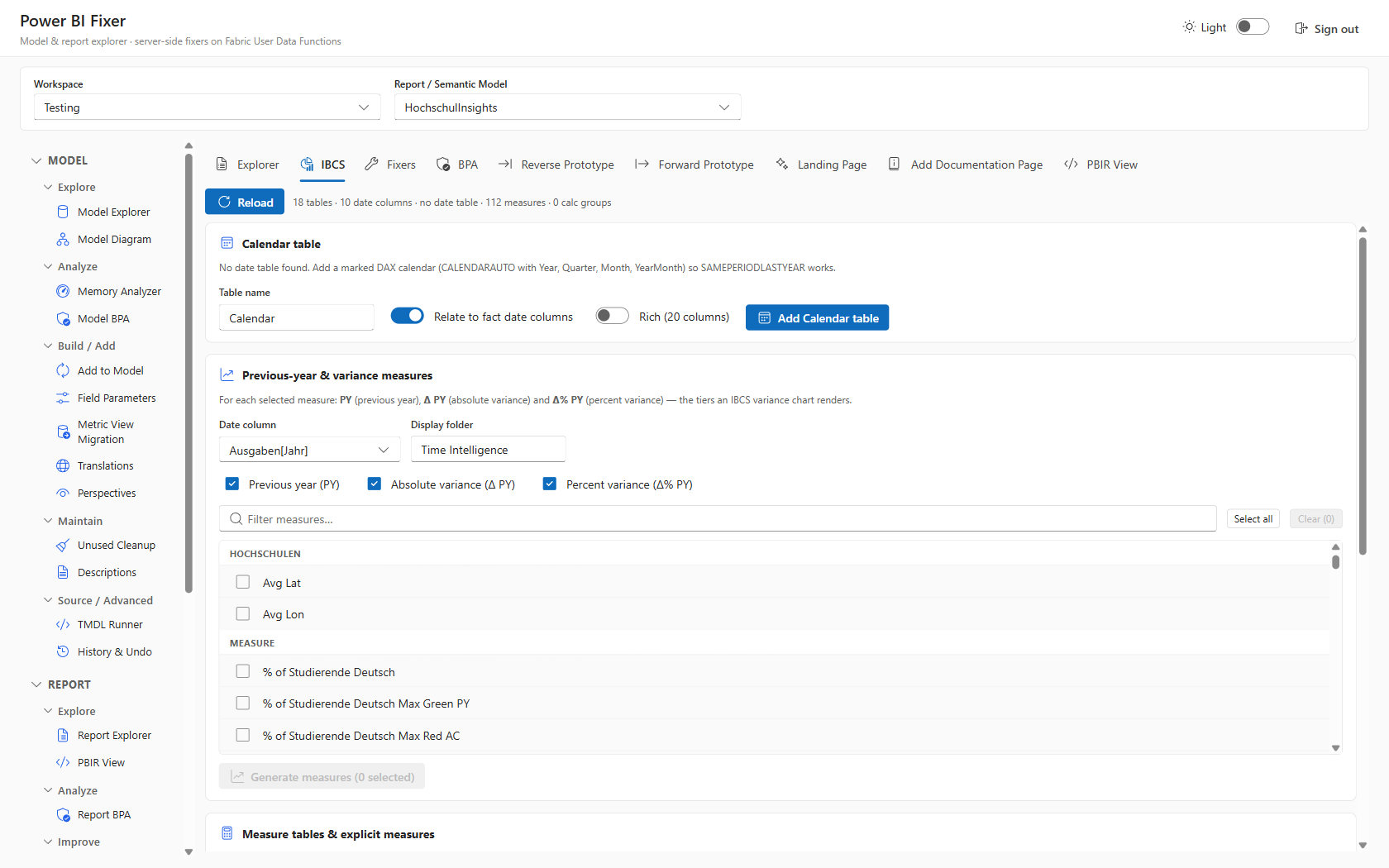Click Add Calendar table button
This screenshot has height=868, width=1389.
pyautogui.click(x=817, y=317)
